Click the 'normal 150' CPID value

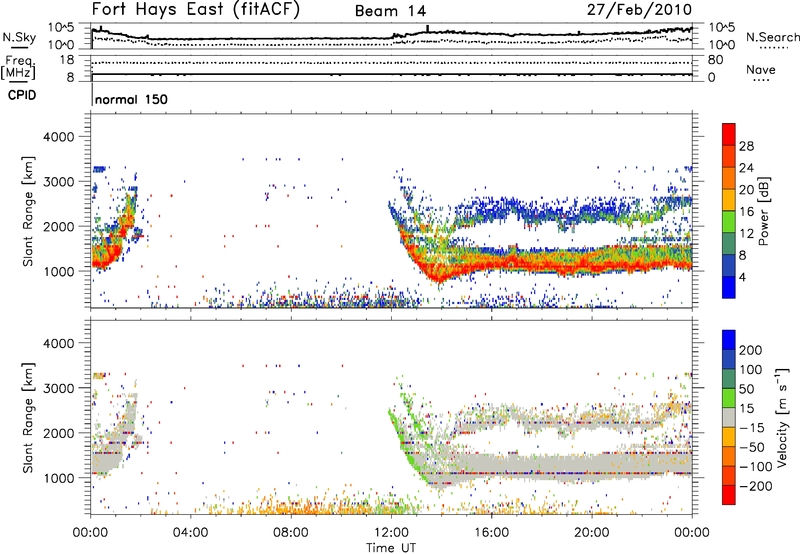(131, 99)
